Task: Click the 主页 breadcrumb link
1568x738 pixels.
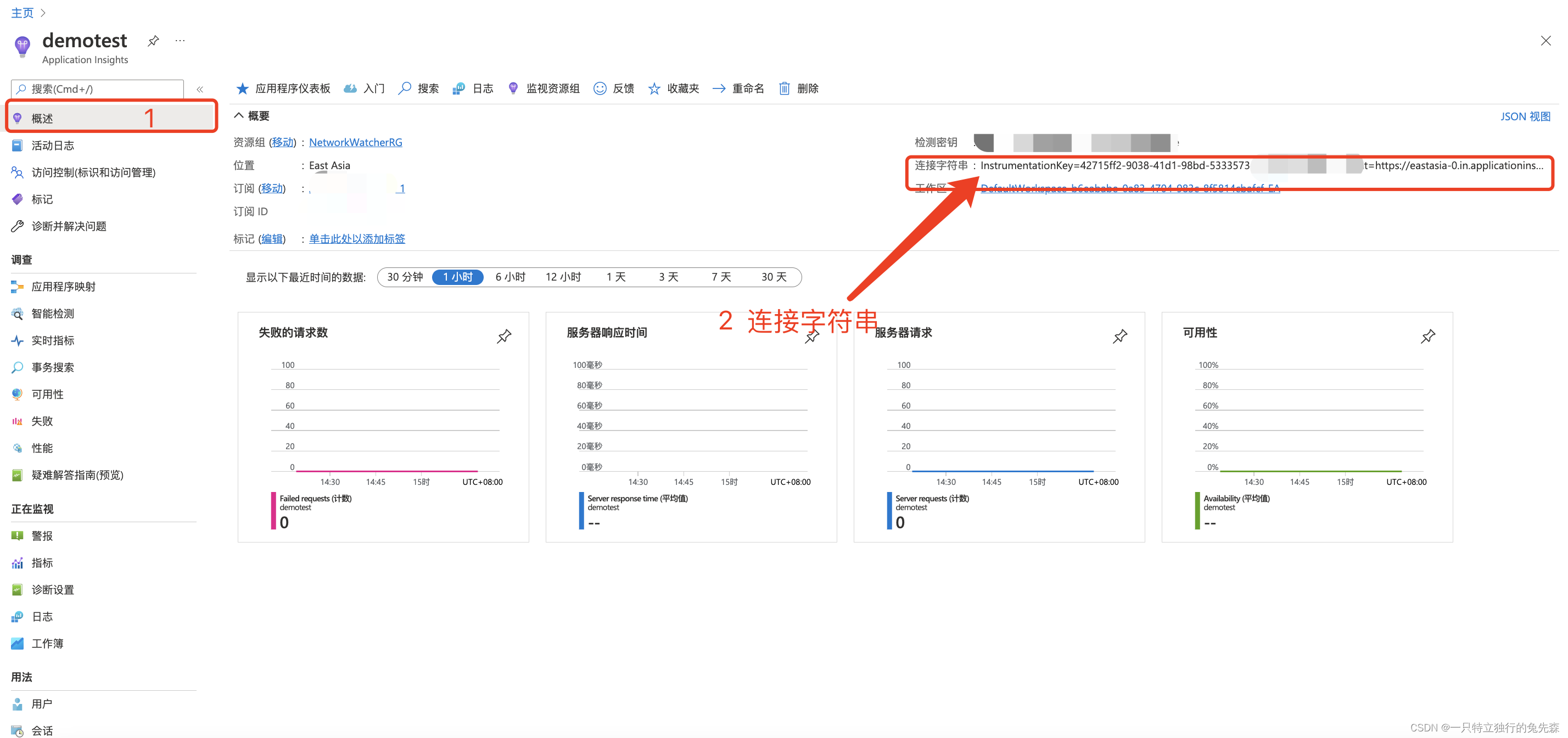Action: [22, 12]
